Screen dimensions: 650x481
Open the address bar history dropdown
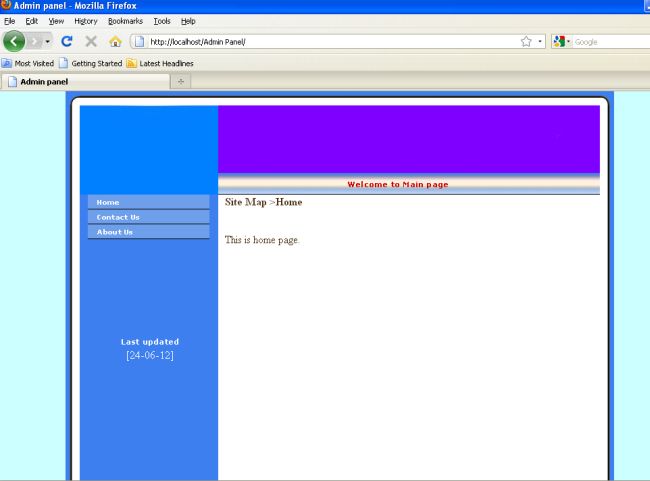(x=540, y=41)
